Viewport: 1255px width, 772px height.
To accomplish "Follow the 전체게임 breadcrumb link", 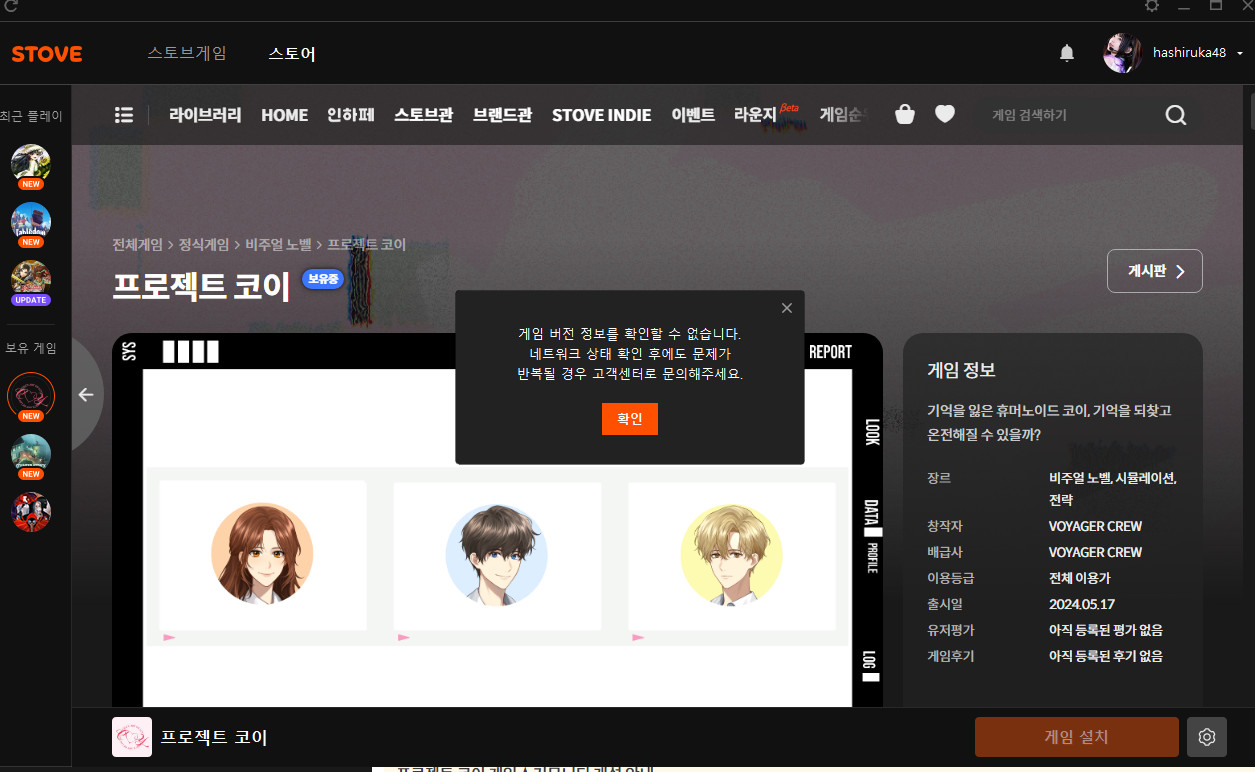I will click(x=137, y=244).
